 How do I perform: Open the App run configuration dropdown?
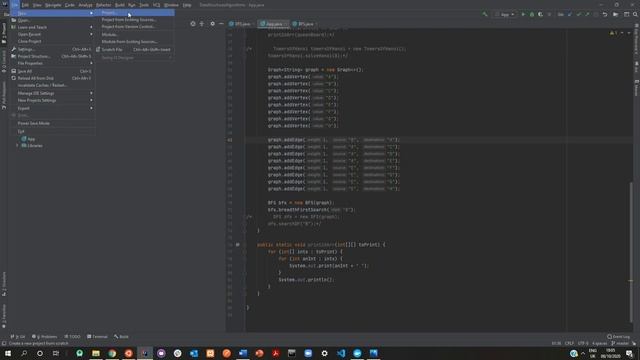point(504,14)
